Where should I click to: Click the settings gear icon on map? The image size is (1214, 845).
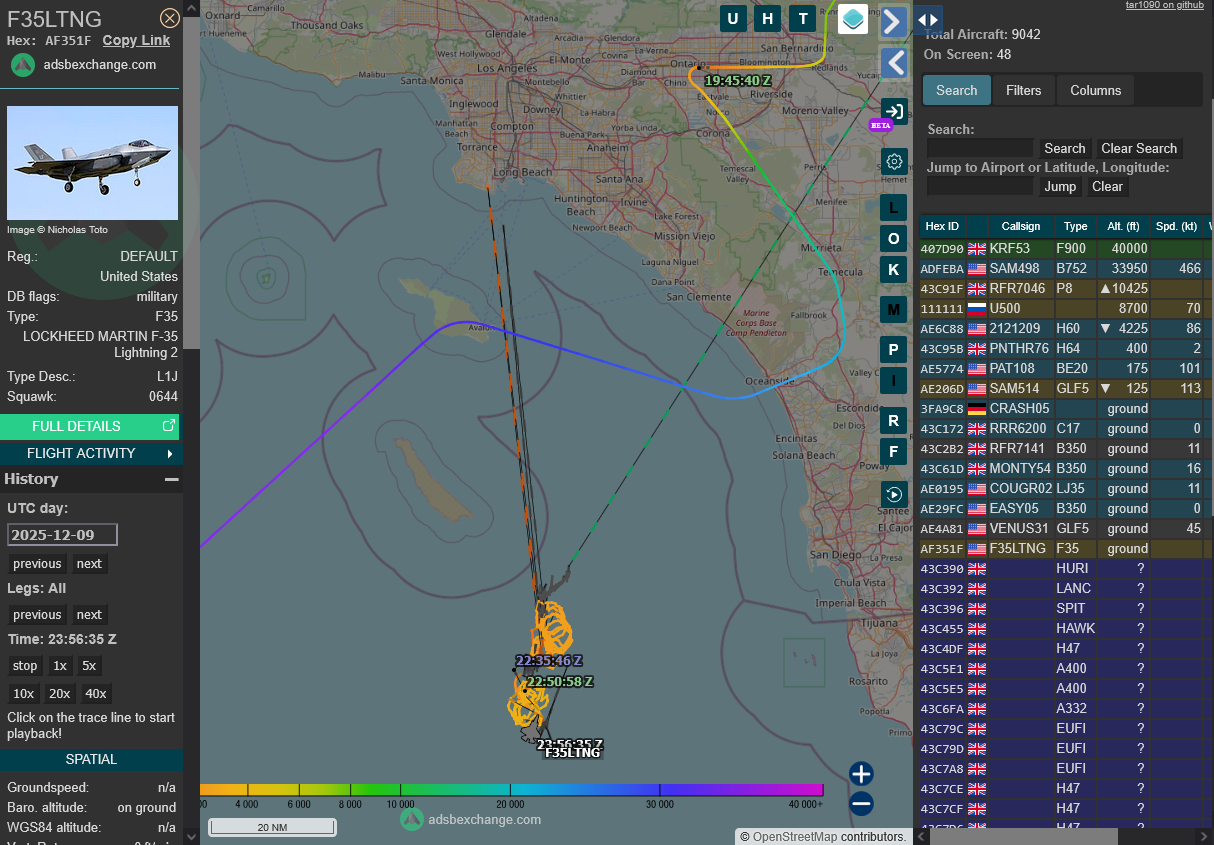pyautogui.click(x=894, y=161)
